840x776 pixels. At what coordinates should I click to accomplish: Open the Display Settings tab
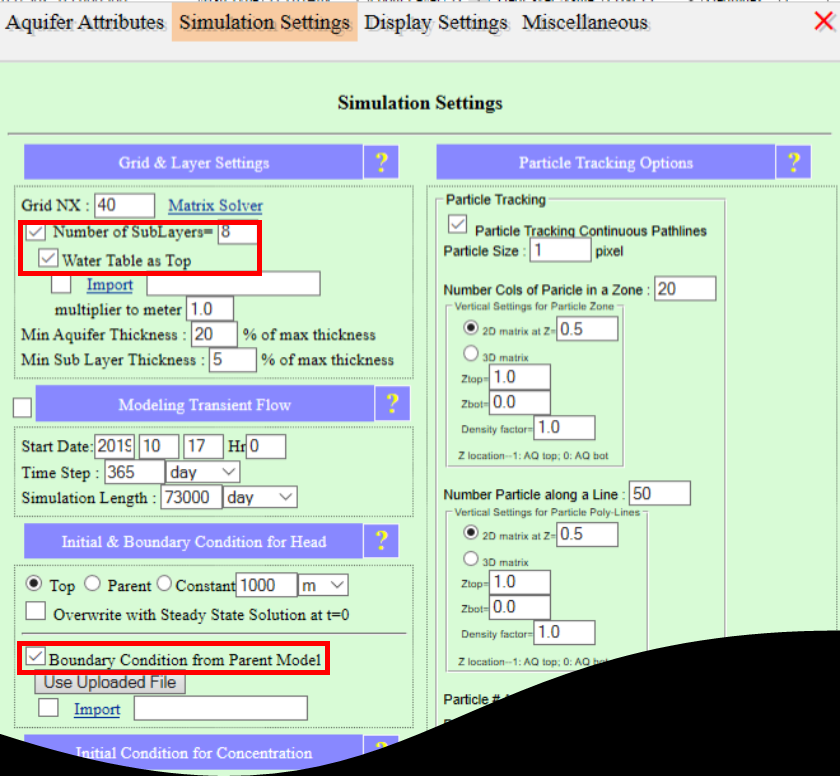[436, 22]
